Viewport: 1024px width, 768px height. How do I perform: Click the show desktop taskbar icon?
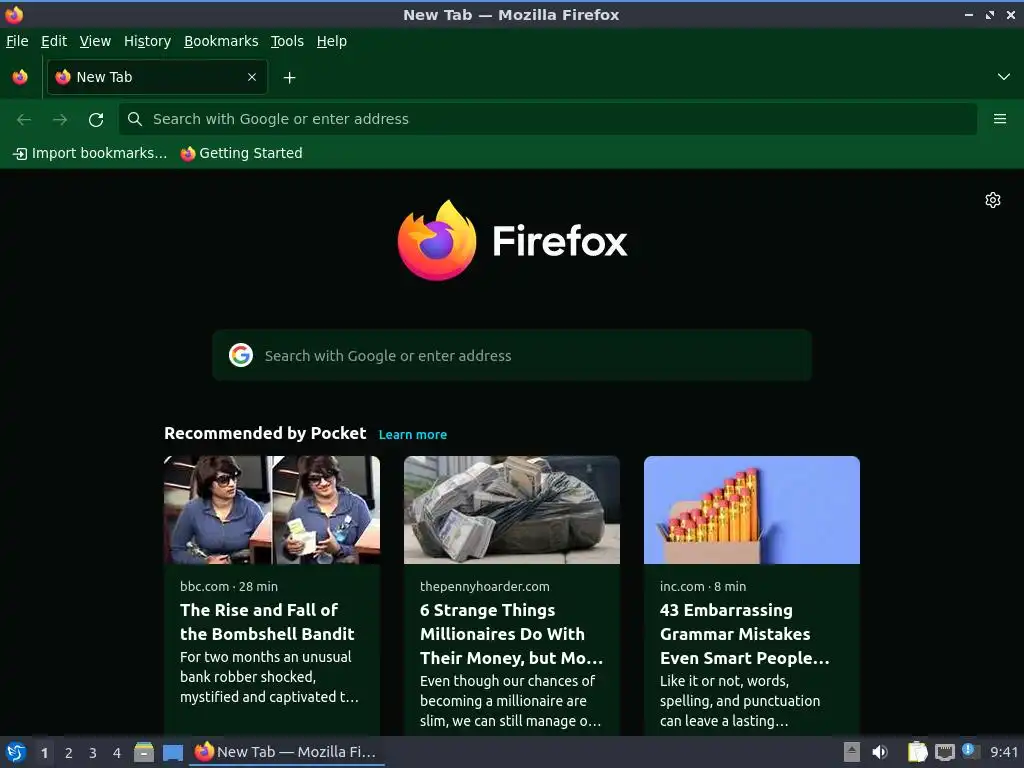[172, 752]
